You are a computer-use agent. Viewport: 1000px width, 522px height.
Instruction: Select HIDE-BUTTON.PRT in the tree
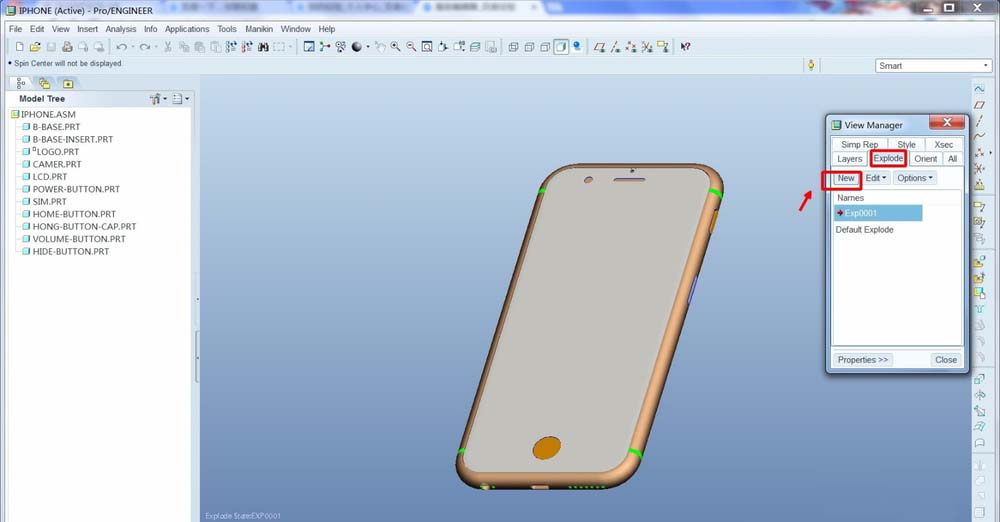pos(66,251)
